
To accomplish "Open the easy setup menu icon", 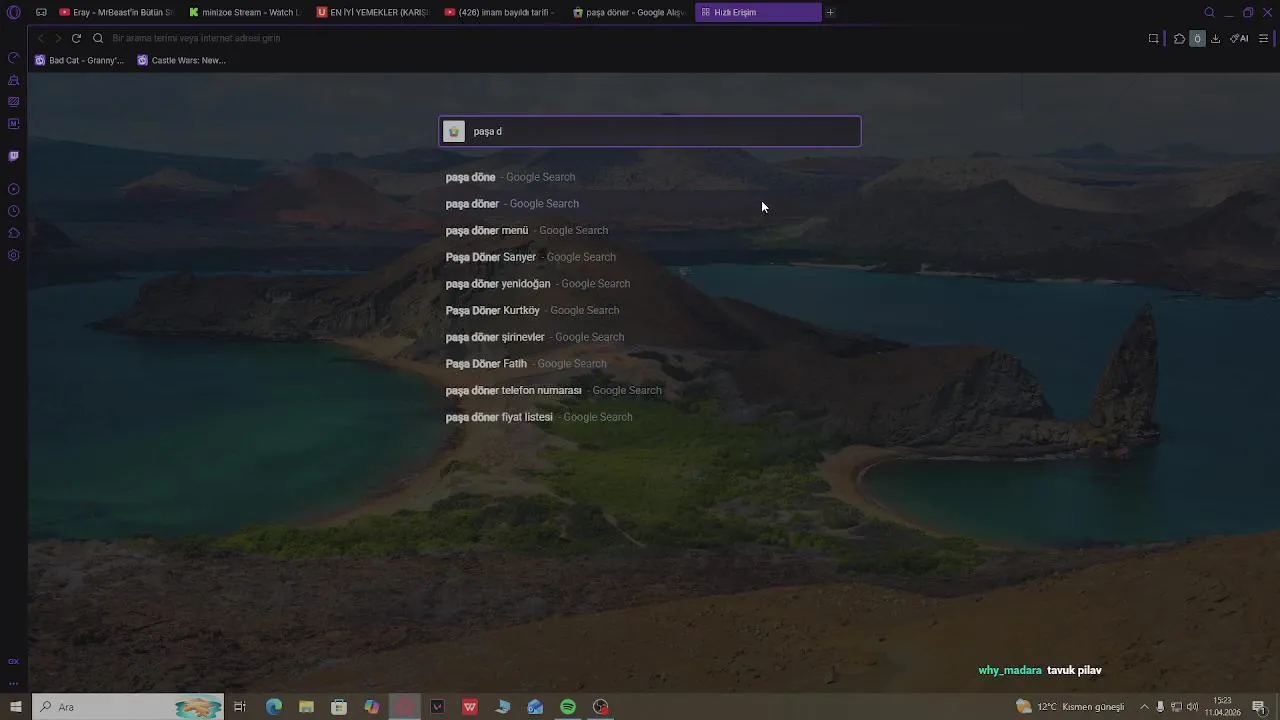I will click(1264, 38).
